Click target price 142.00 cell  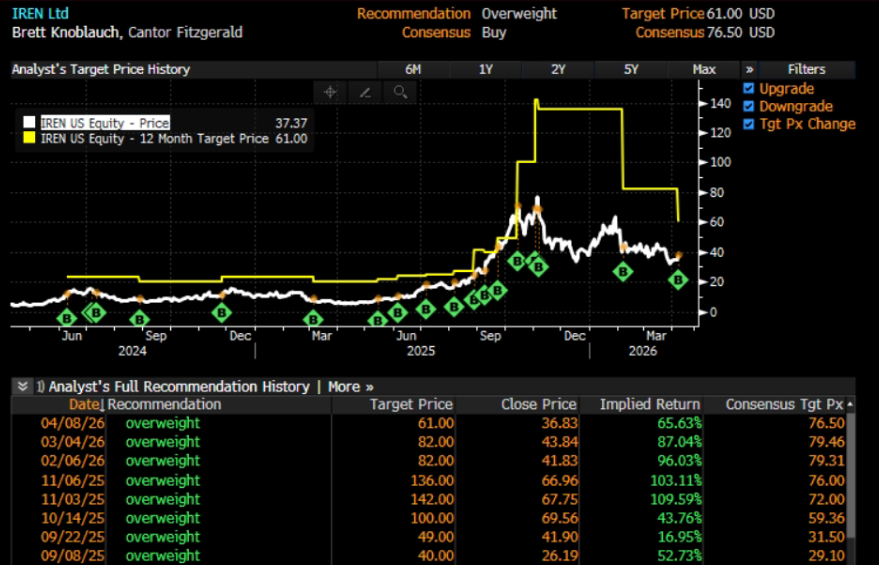[431, 499]
